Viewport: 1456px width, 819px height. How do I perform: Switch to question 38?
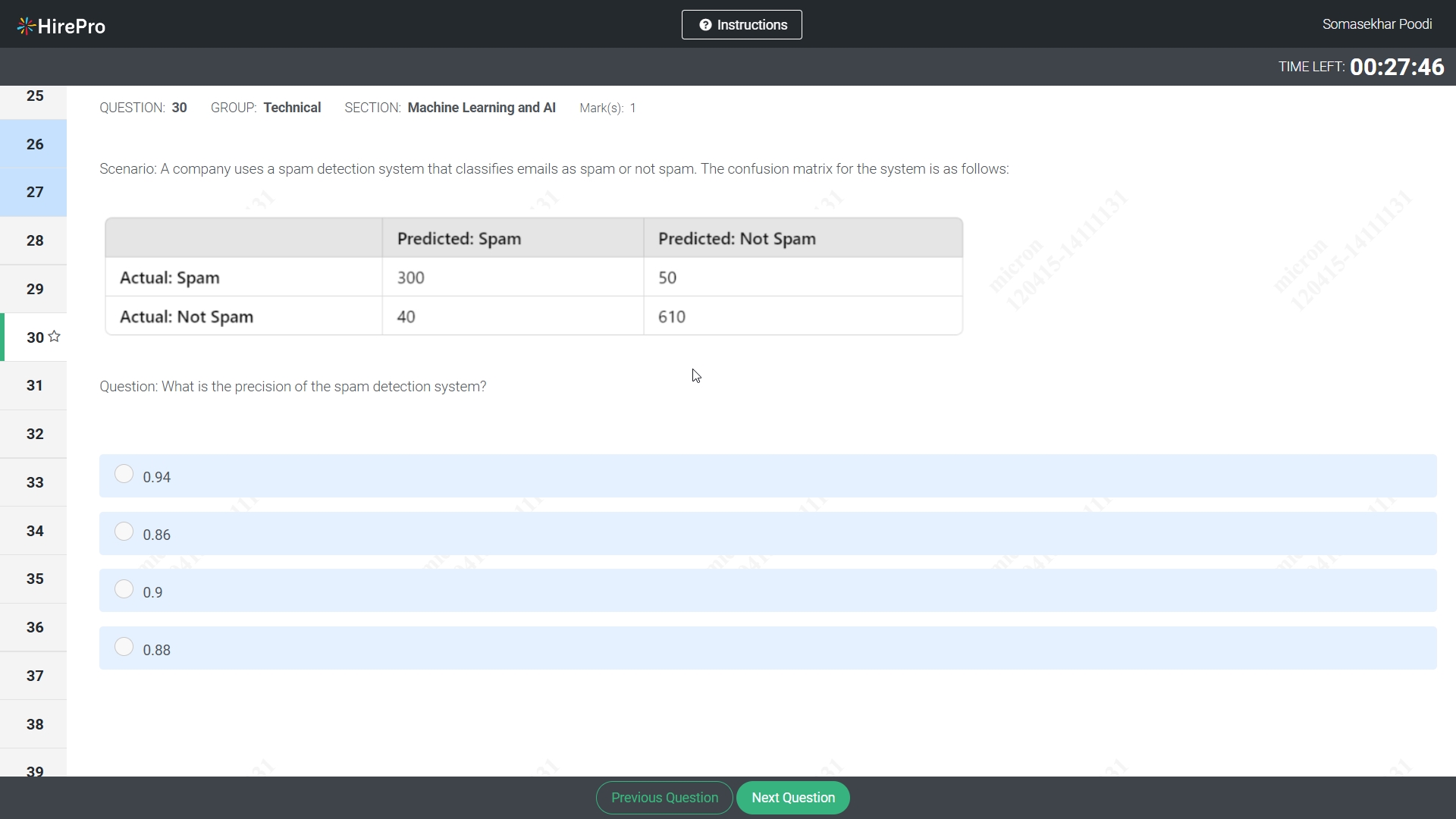(33, 724)
